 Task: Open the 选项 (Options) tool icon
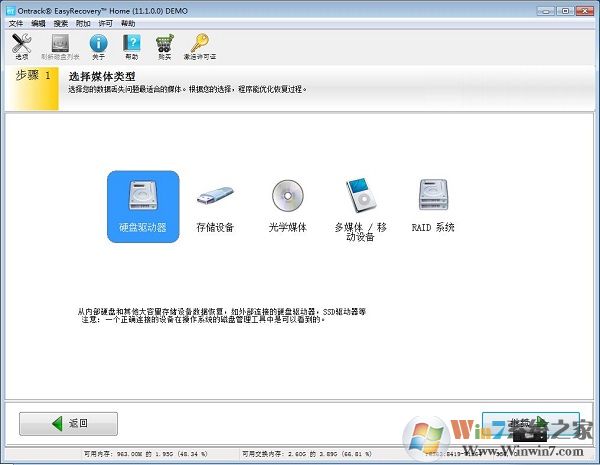(21, 44)
